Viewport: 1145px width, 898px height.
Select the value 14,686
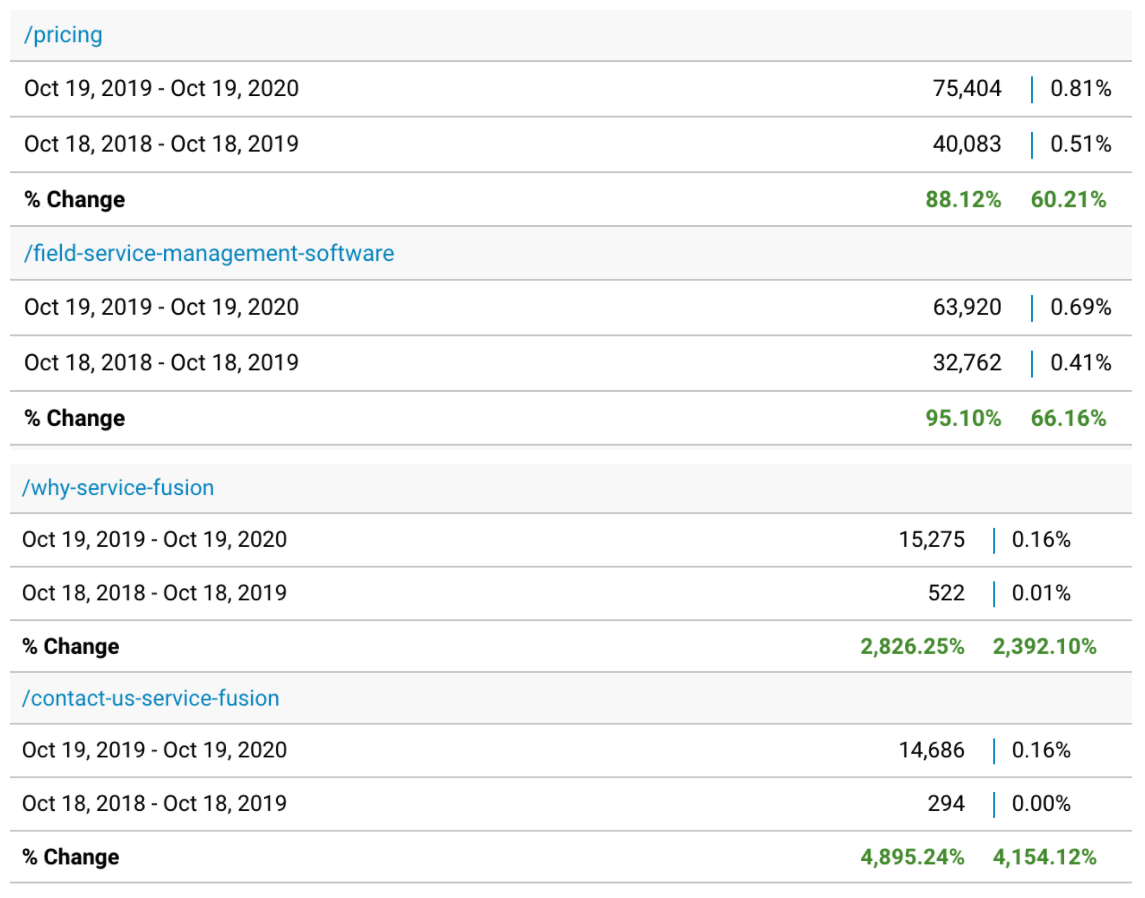932,750
